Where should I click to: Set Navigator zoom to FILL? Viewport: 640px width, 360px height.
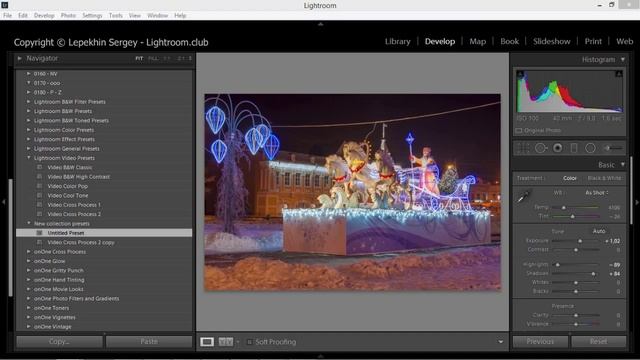pyautogui.click(x=153, y=58)
